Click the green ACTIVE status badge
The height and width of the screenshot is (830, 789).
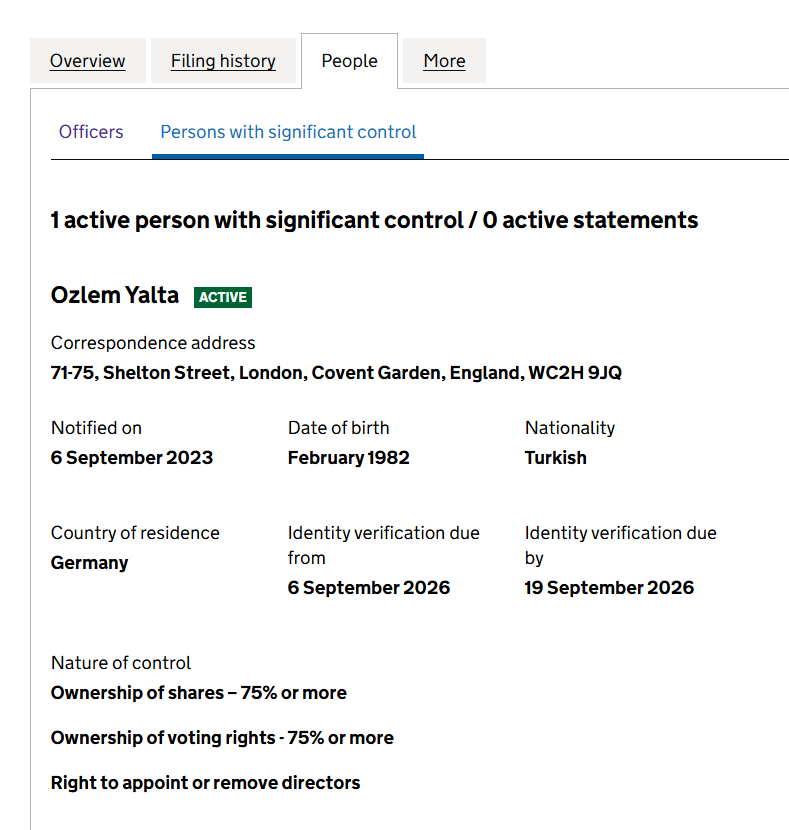pyautogui.click(x=223, y=297)
